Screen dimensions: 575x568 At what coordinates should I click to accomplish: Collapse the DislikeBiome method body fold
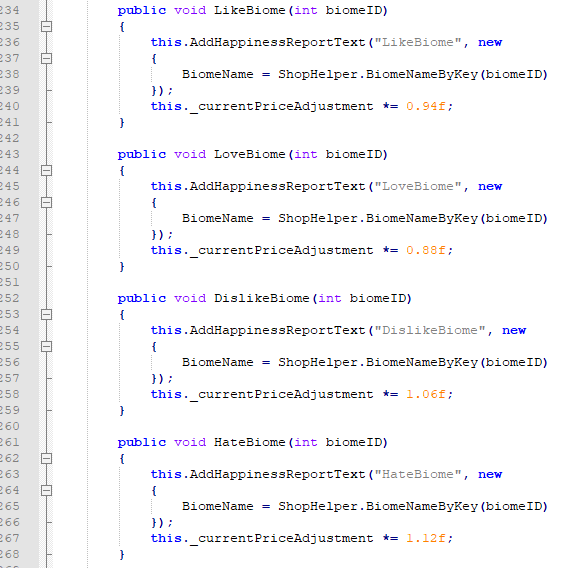click(x=47, y=314)
